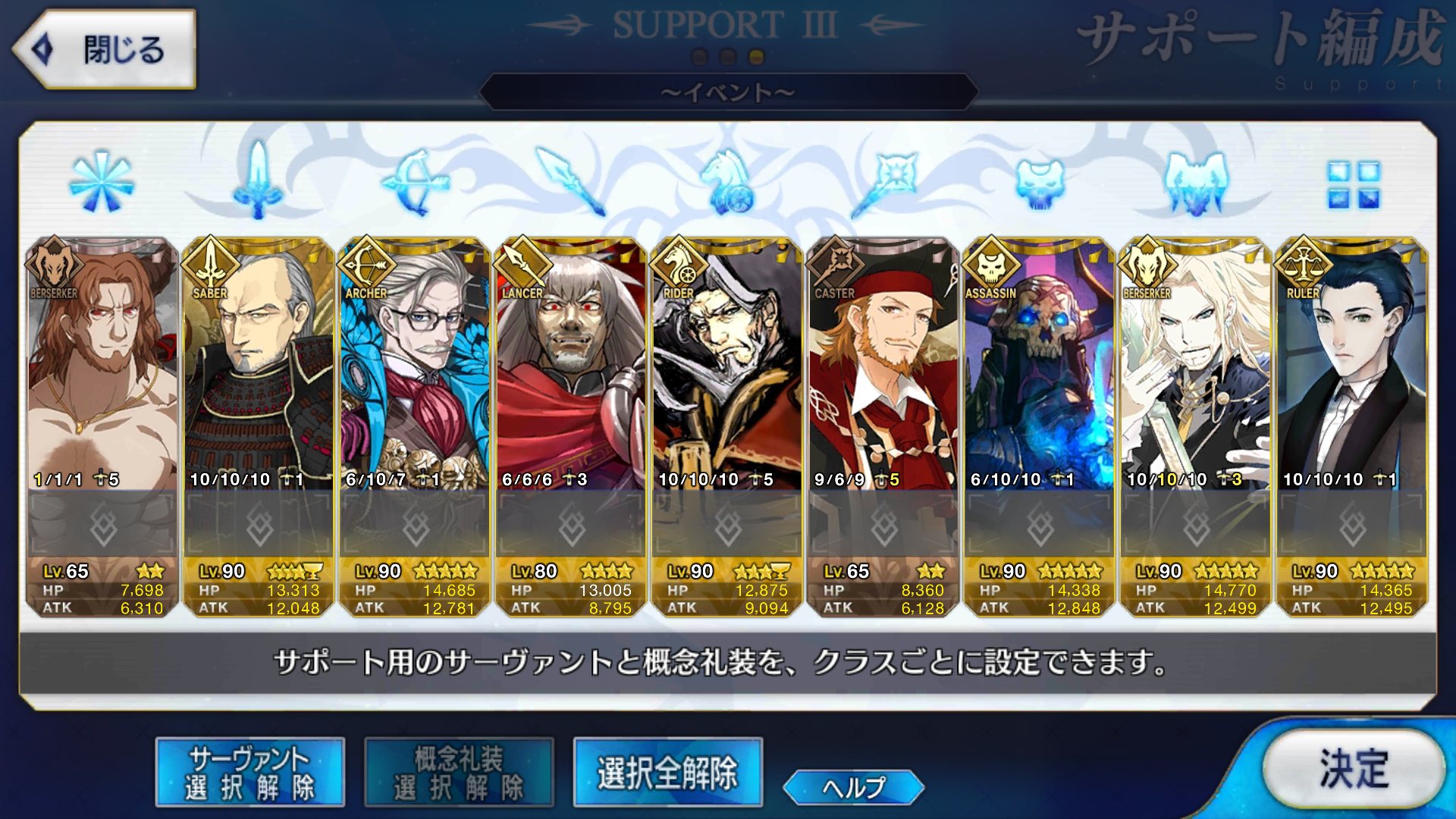Select the Berserker class beast icon
The width and height of the screenshot is (1456, 819).
click(x=1195, y=184)
